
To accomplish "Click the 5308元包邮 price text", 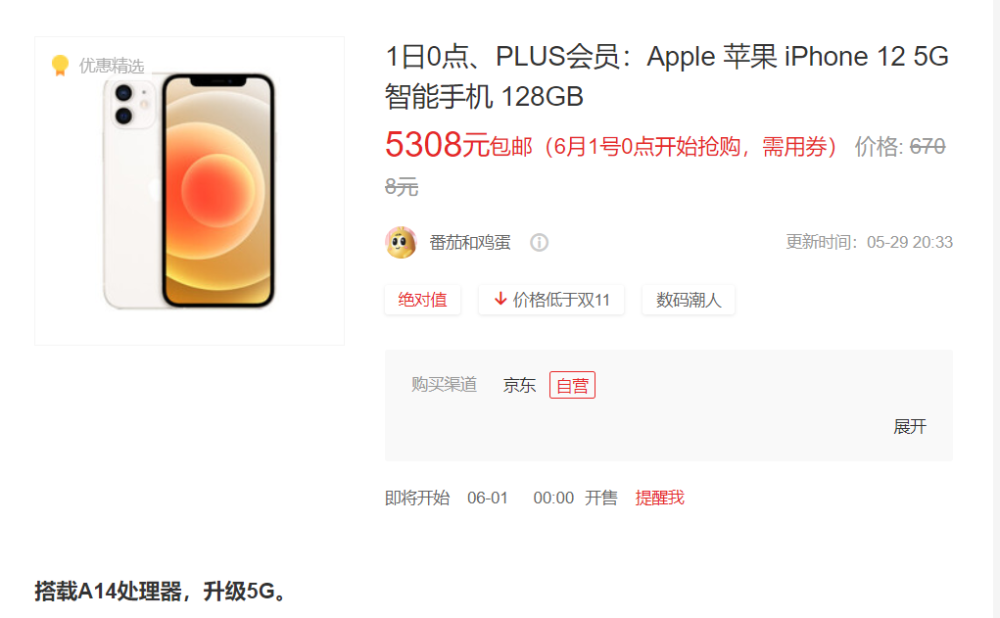I will click(x=459, y=145).
